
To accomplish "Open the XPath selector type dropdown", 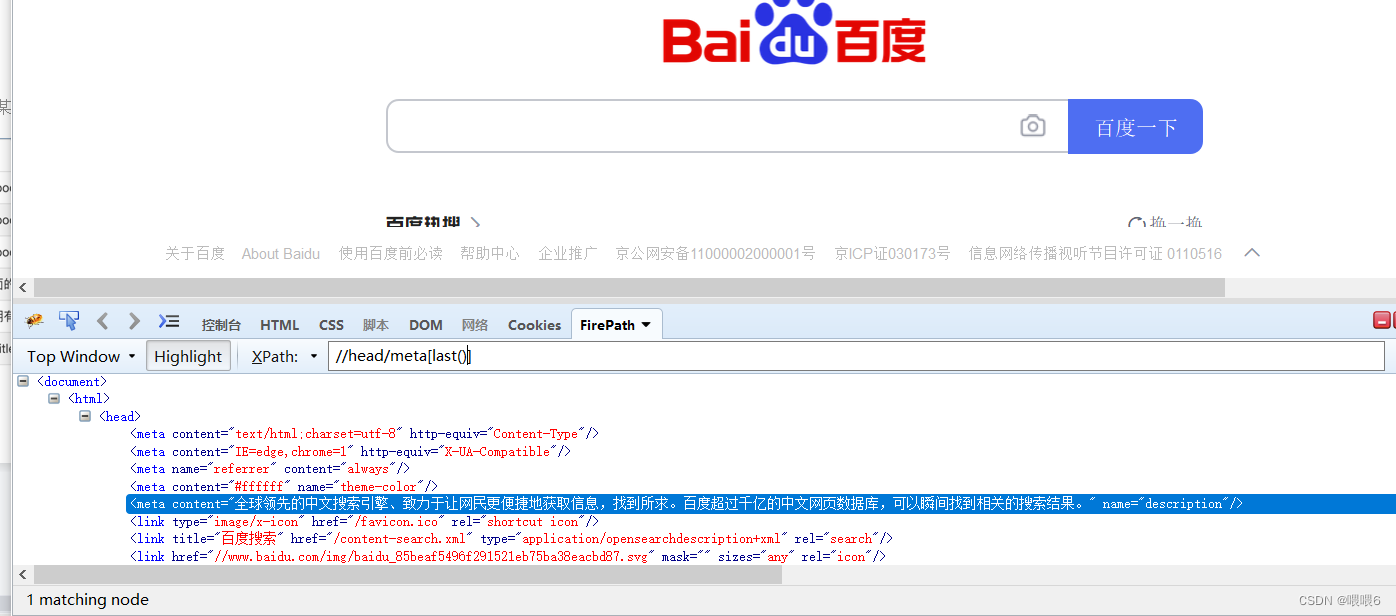I will [x=314, y=357].
